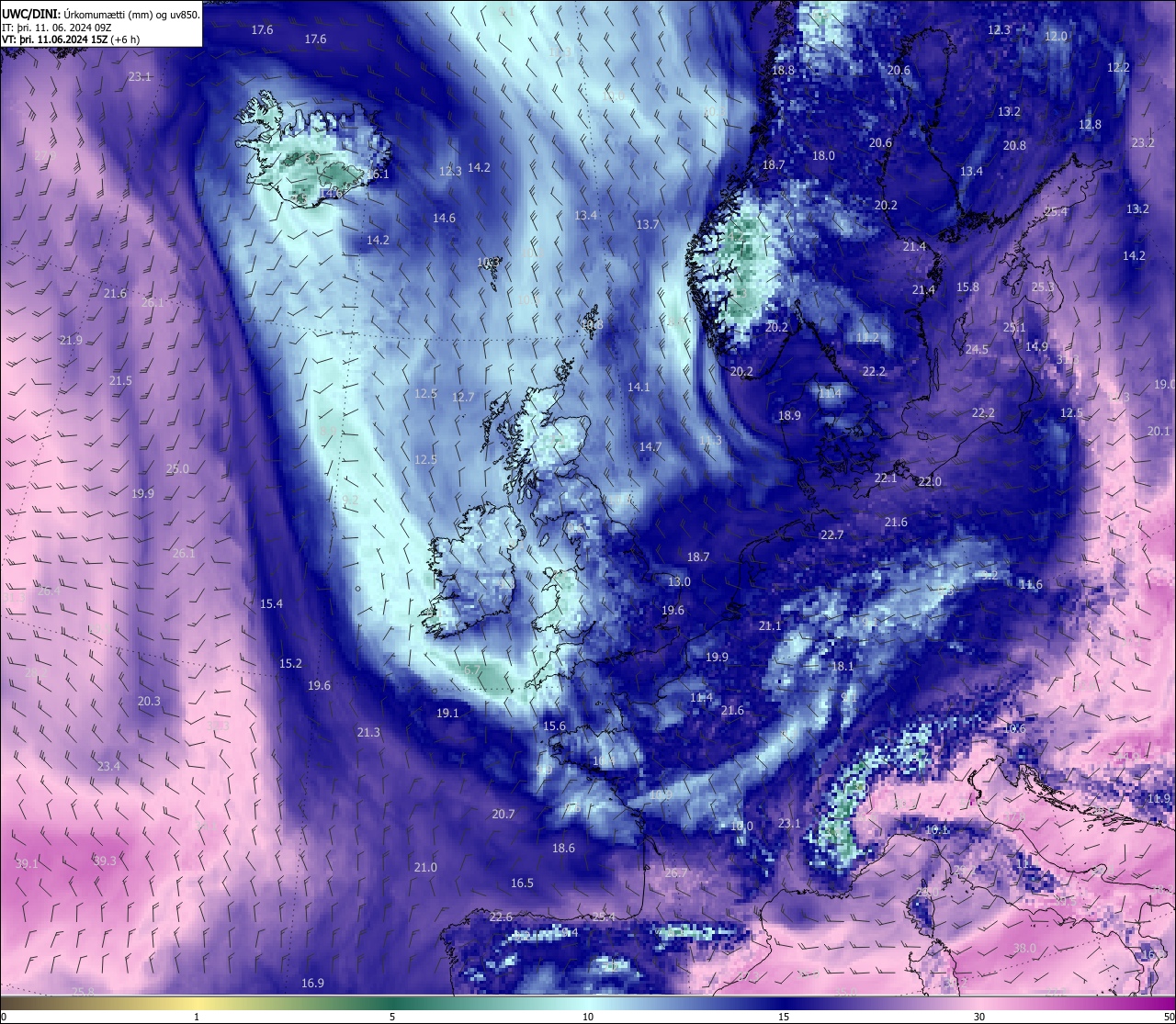Click the value '18.6' in the Bay of Biscay
The width and height of the screenshot is (1176, 1024).
pyautogui.click(x=563, y=849)
